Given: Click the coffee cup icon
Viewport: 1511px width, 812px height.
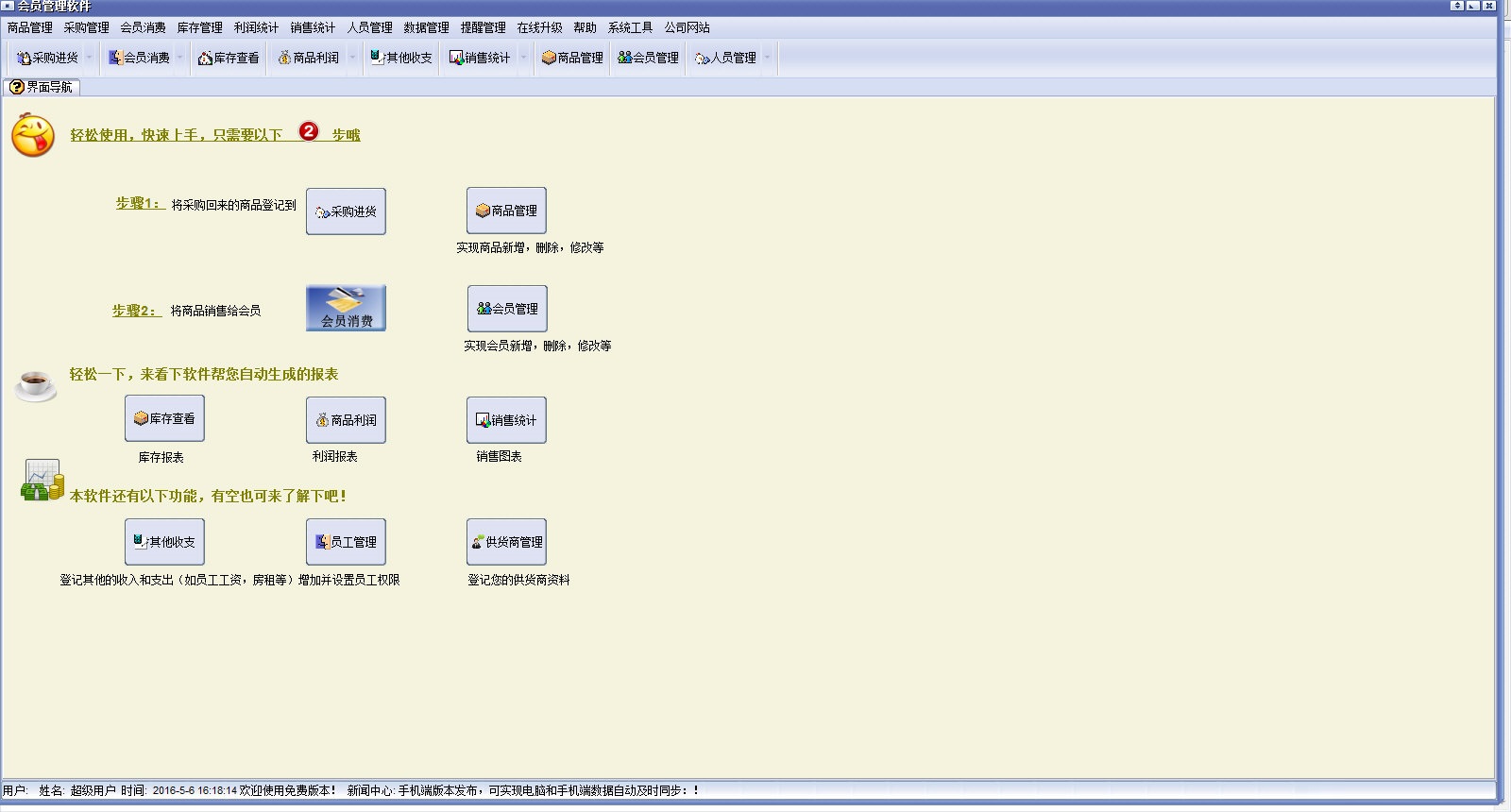Looking at the screenshot, I should click(36, 385).
